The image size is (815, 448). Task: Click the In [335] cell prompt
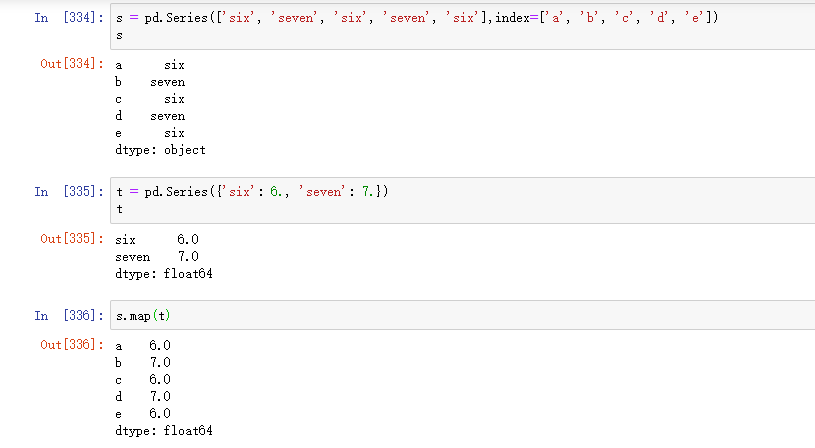coord(68,191)
